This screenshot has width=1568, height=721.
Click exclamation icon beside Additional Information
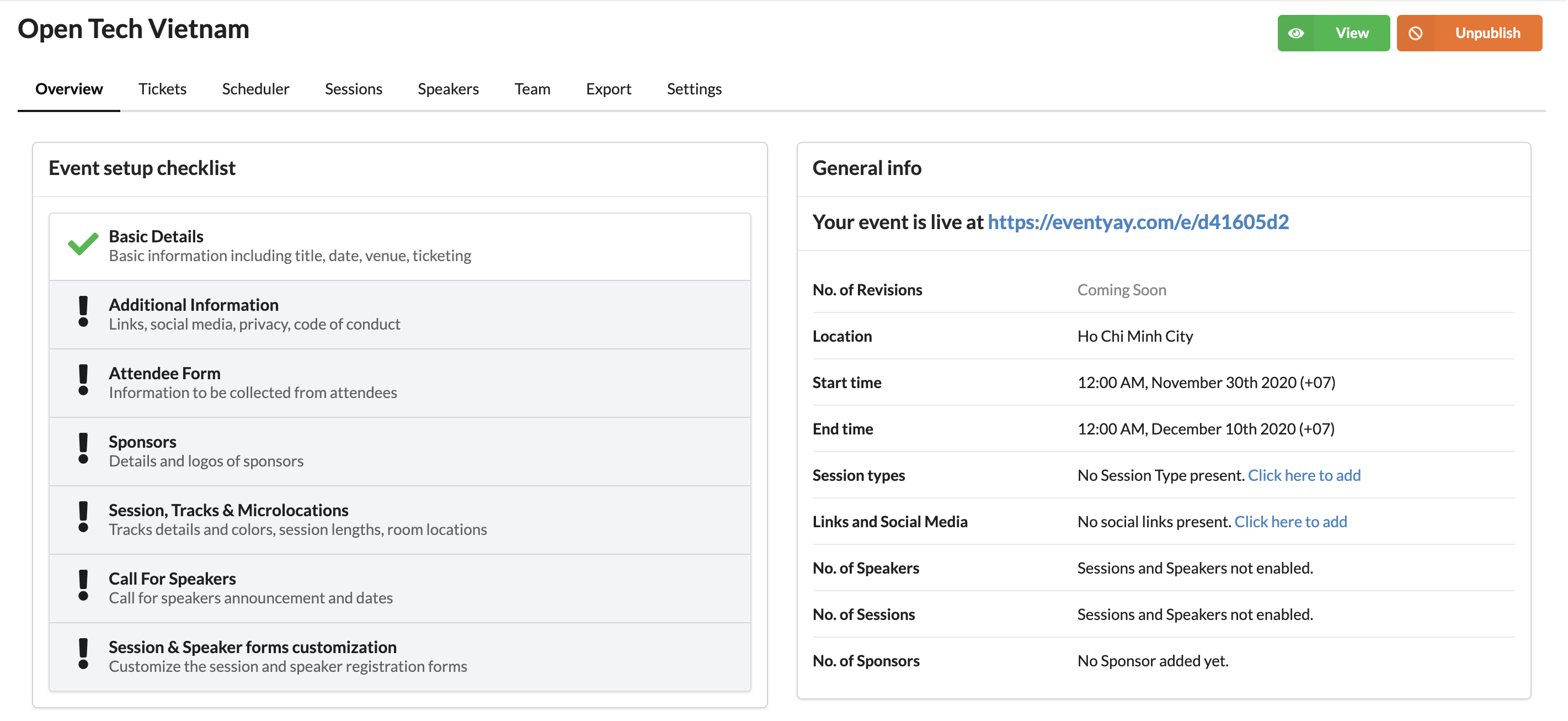[x=83, y=312]
